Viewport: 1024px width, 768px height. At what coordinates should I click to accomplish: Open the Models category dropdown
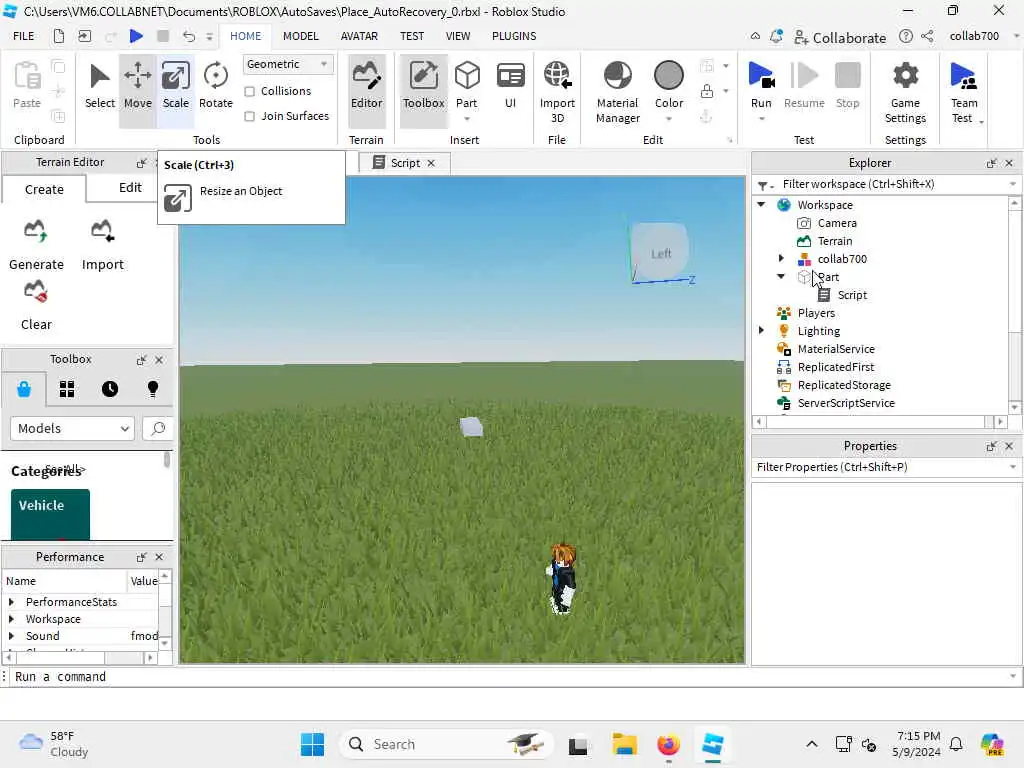[x=72, y=428]
